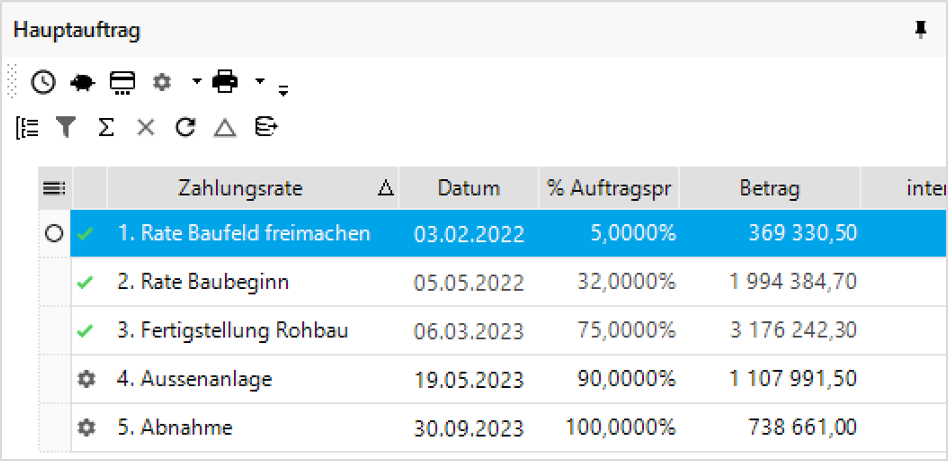The image size is (948, 461).
Task: Click the sum sigma icon
Action: click(x=106, y=127)
